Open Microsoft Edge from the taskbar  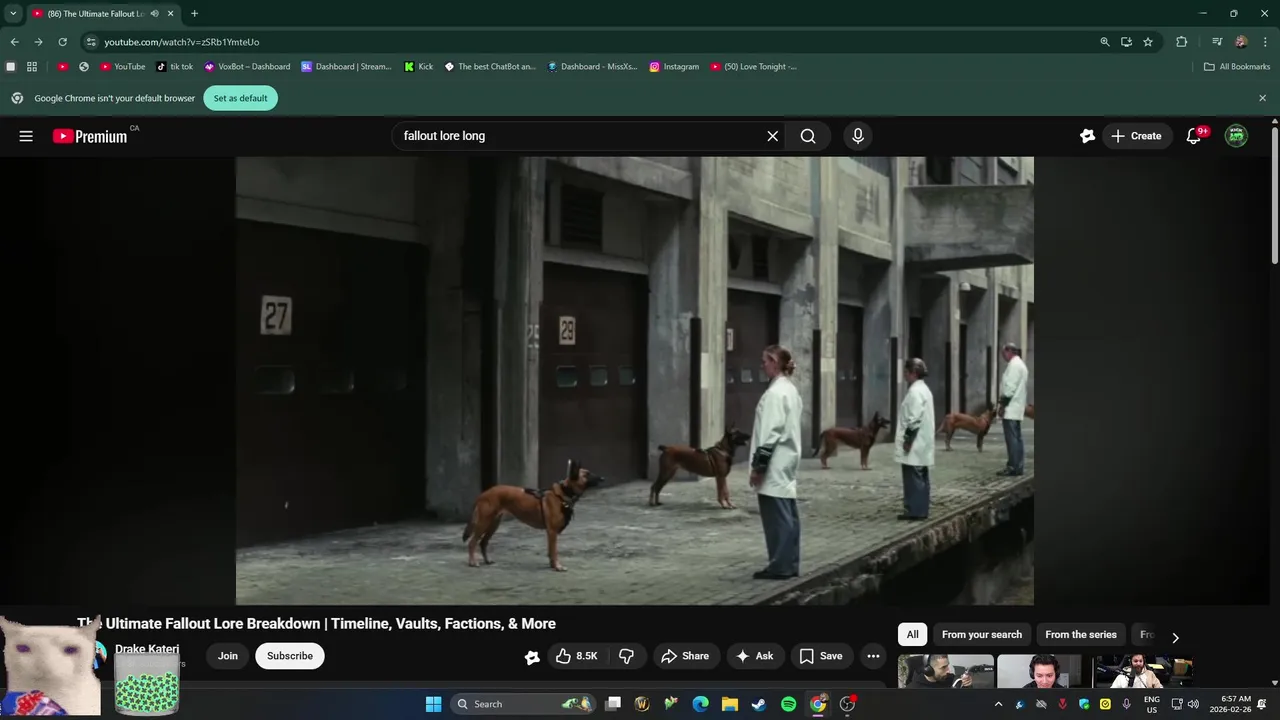pos(701,704)
